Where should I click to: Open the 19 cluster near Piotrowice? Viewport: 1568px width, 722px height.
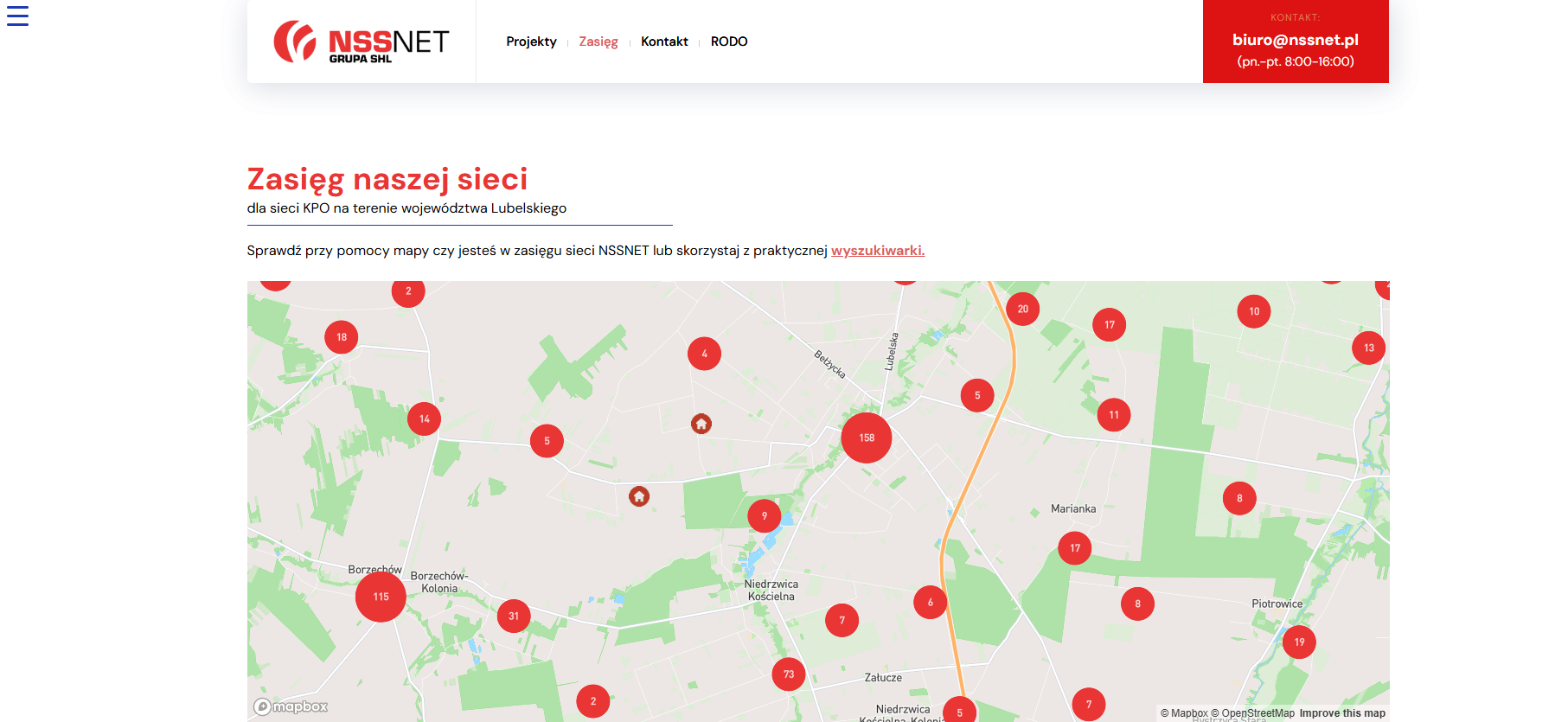coord(1299,642)
